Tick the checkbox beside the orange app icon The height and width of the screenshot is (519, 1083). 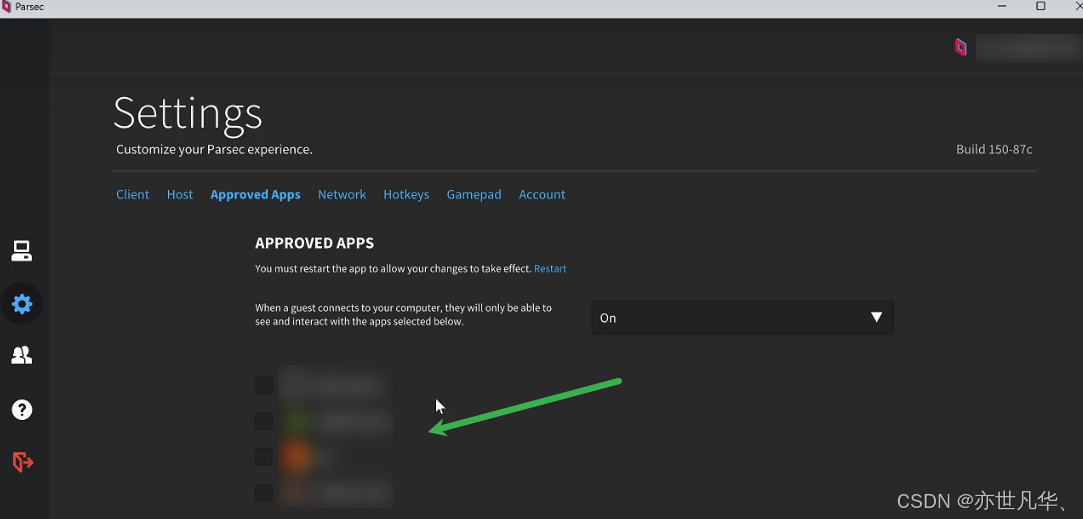coord(264,457)
